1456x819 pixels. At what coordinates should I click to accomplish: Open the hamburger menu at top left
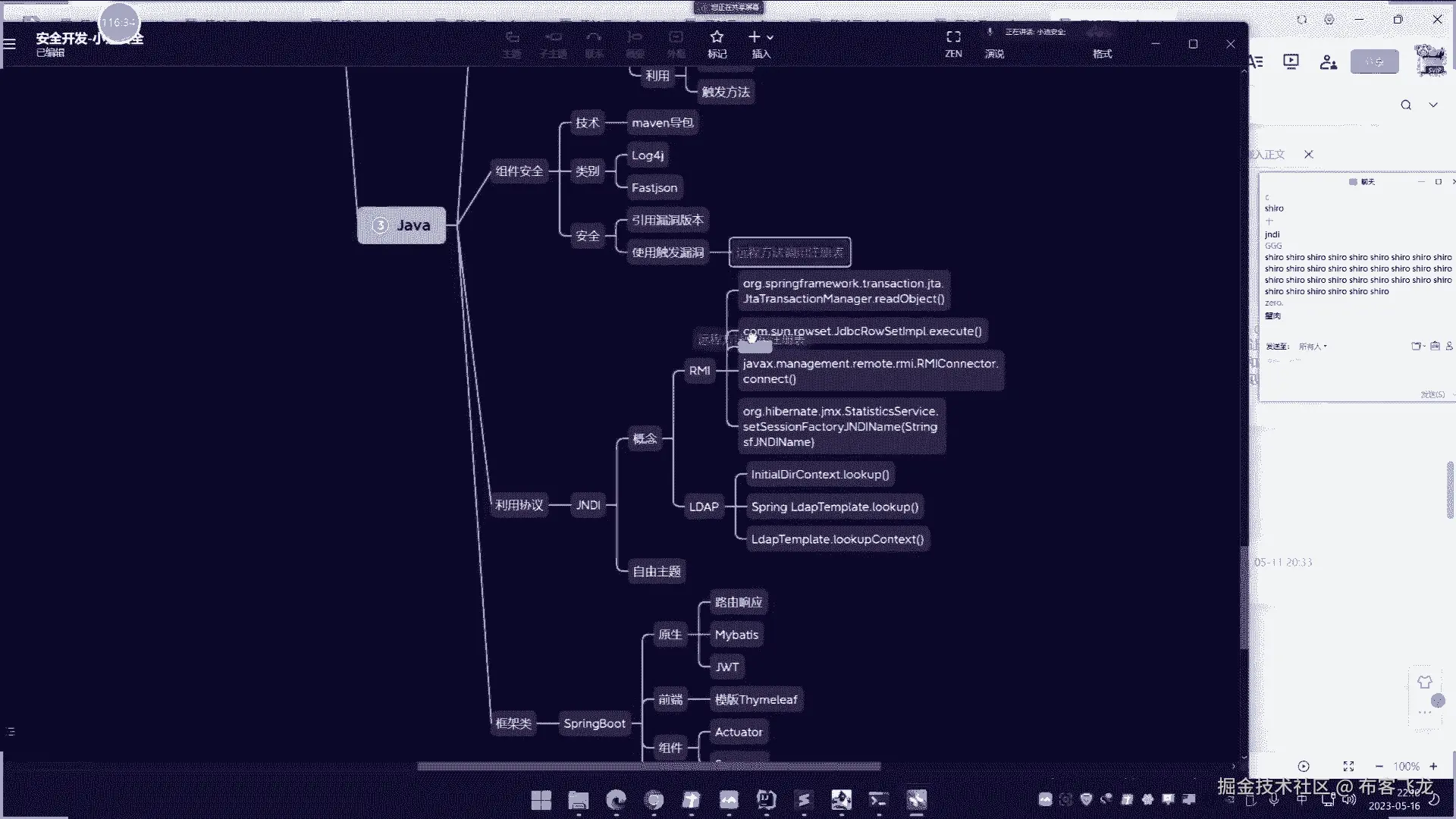10,43
